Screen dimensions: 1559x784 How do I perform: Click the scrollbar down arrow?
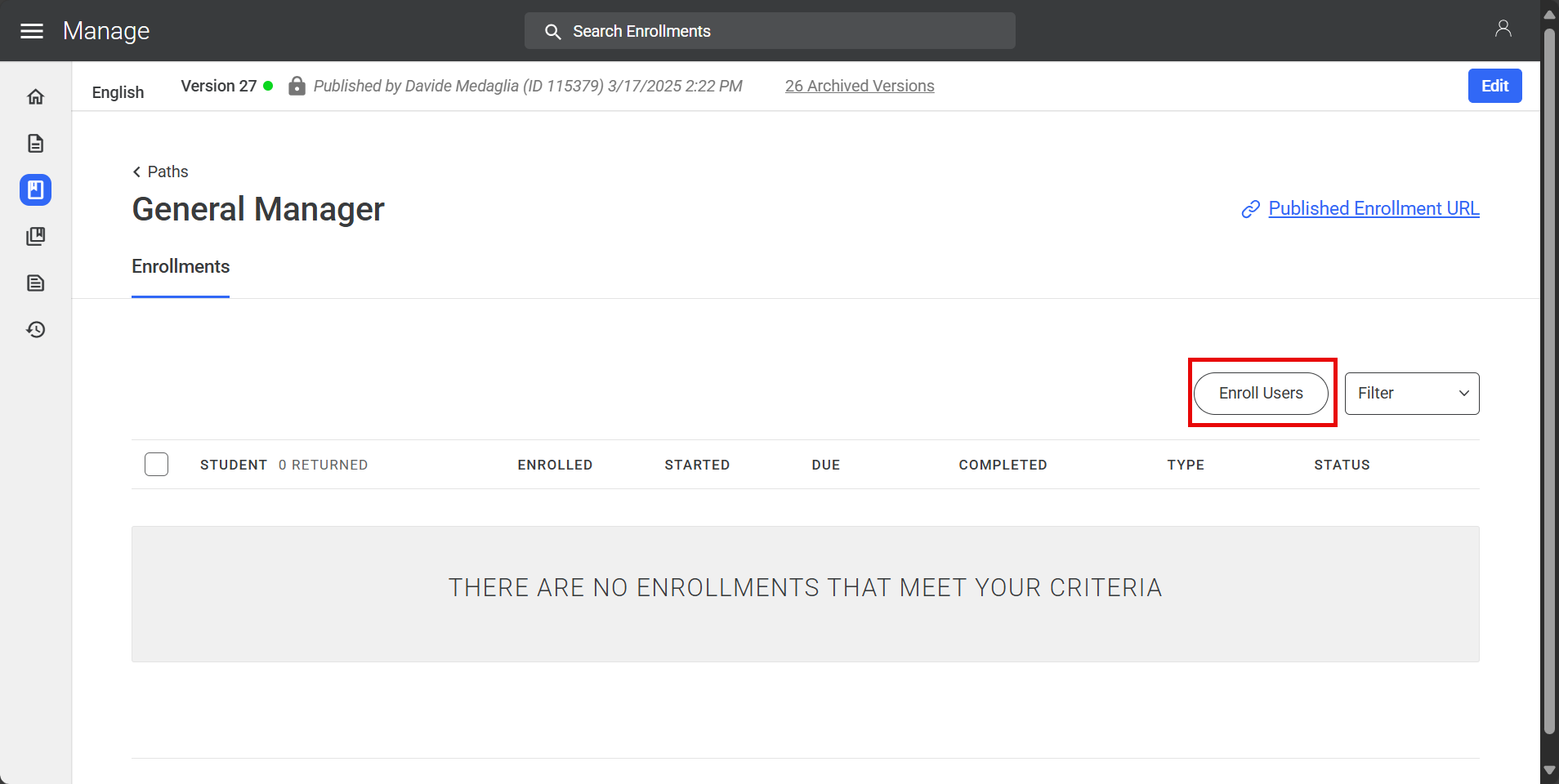(1548, 769)
